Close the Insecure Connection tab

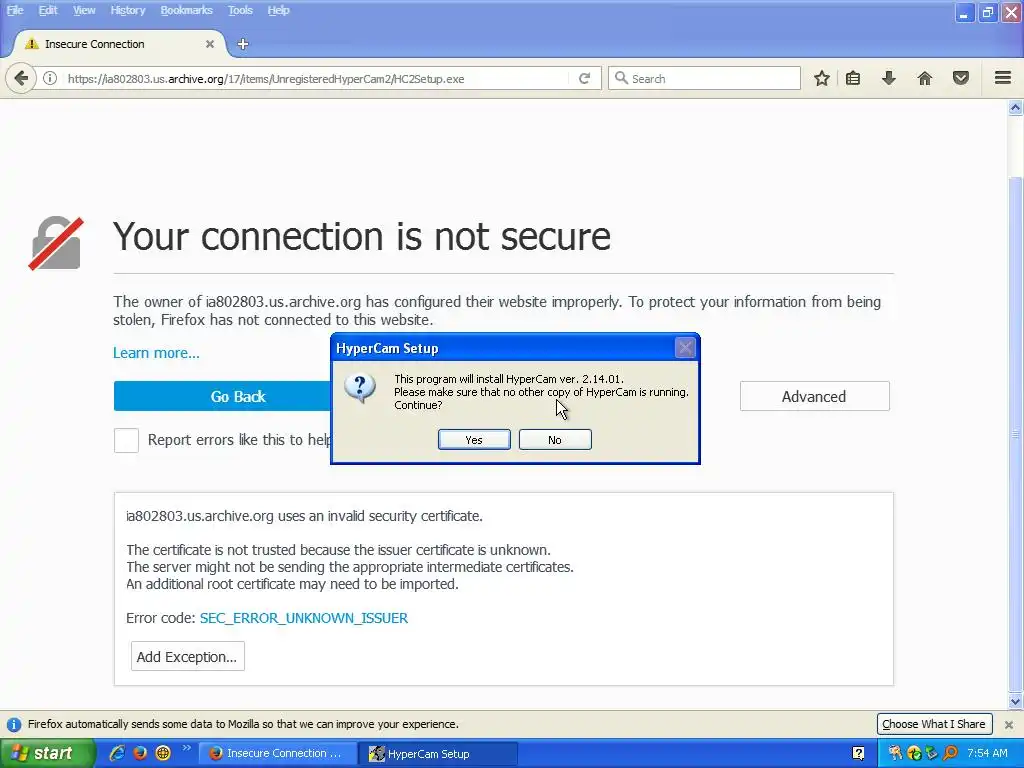pos(210,44)
